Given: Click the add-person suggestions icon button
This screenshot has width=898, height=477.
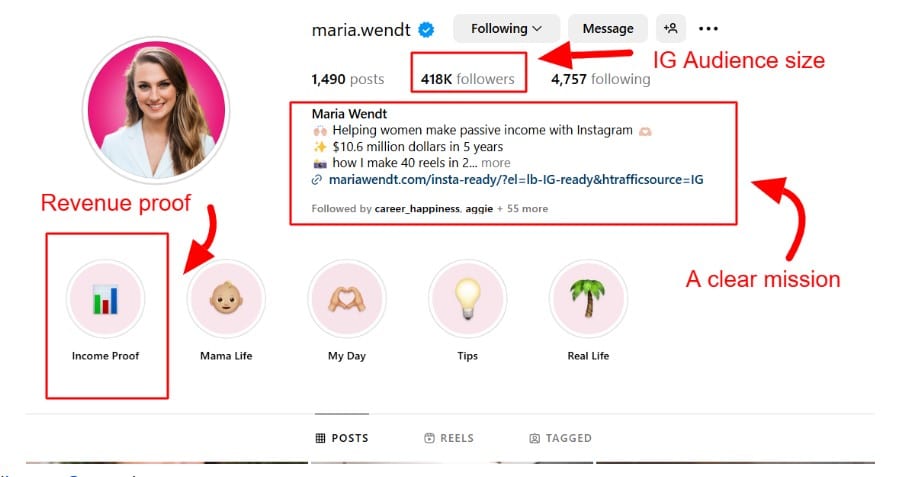Looking at the screenshot, I should (x=671, y=29).
